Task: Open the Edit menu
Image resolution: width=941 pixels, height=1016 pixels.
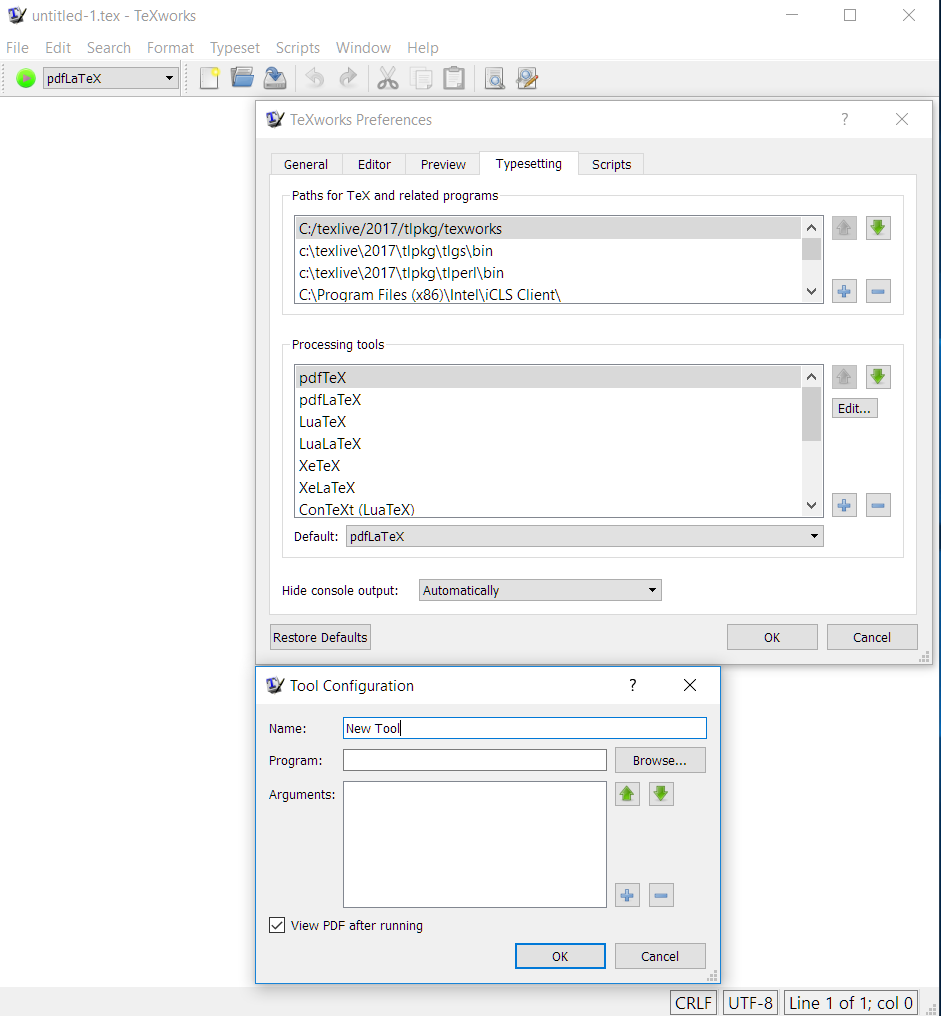Action: pyautogui.click(x=58, y=48)
